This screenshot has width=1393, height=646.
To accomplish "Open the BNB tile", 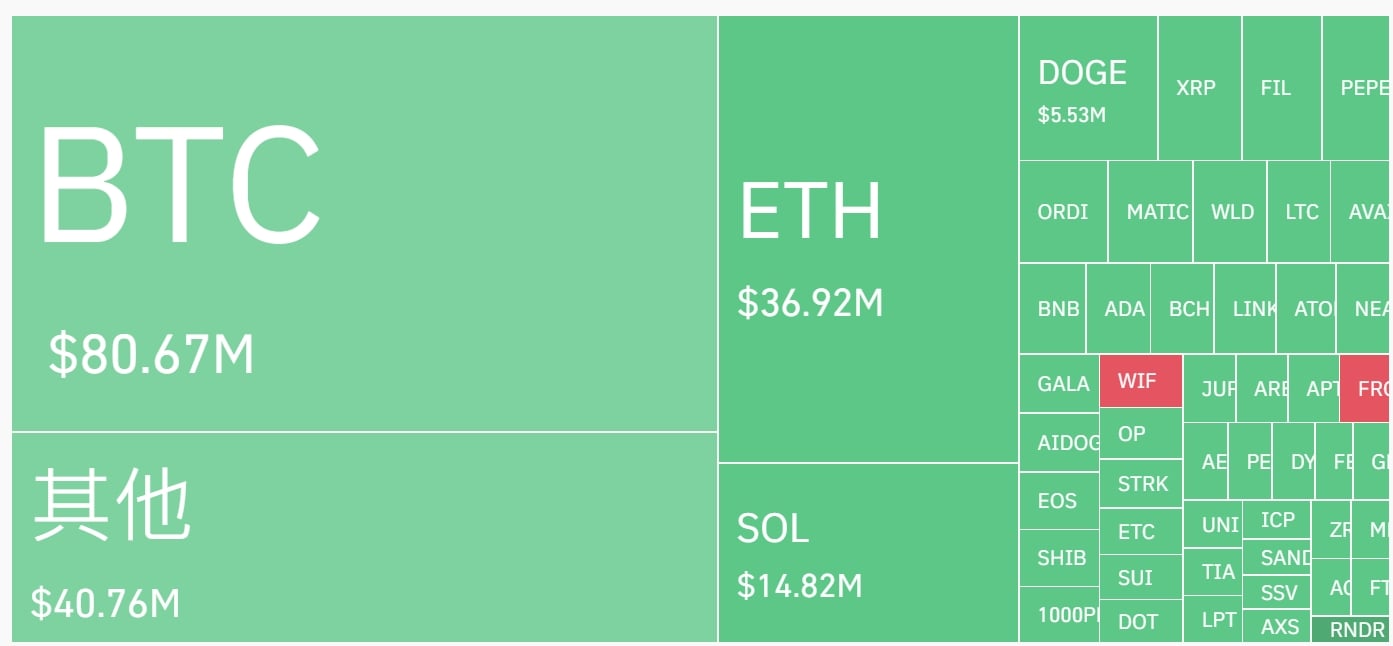I will [1053, 309].
